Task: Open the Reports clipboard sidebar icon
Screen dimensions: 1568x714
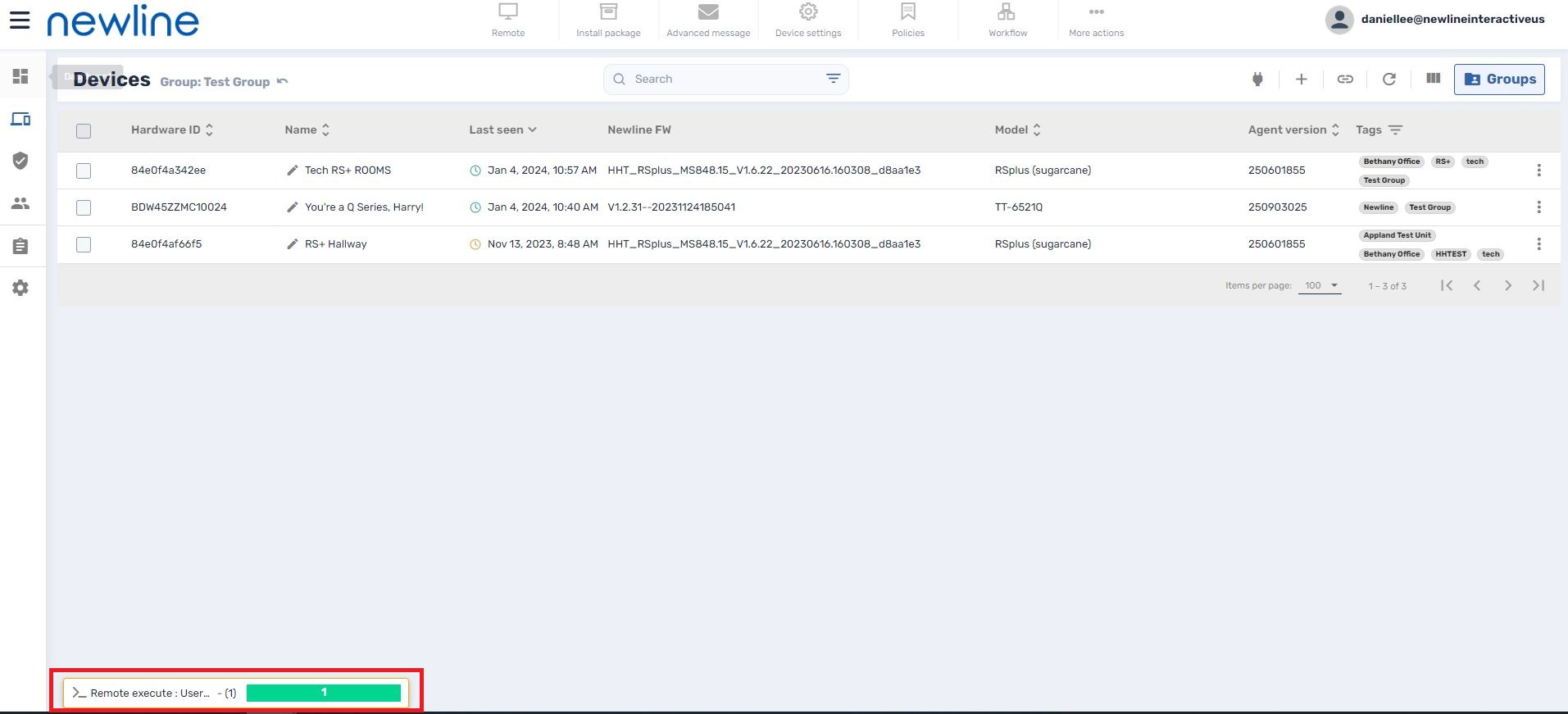Action: point(20,246)
